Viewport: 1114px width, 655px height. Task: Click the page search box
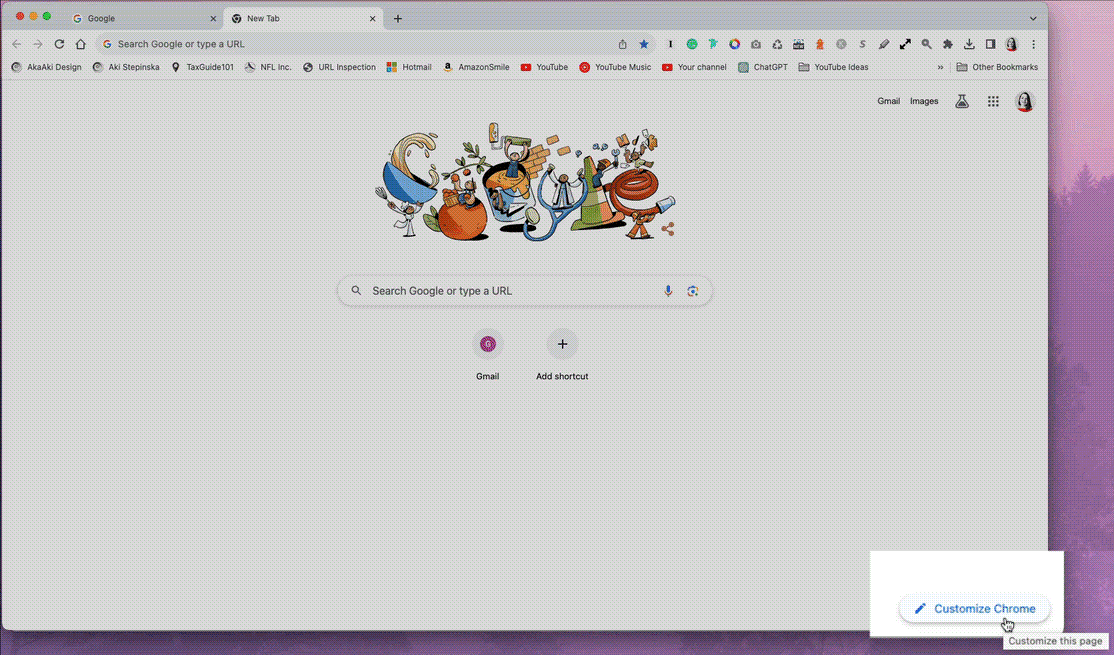click(524, 291)
